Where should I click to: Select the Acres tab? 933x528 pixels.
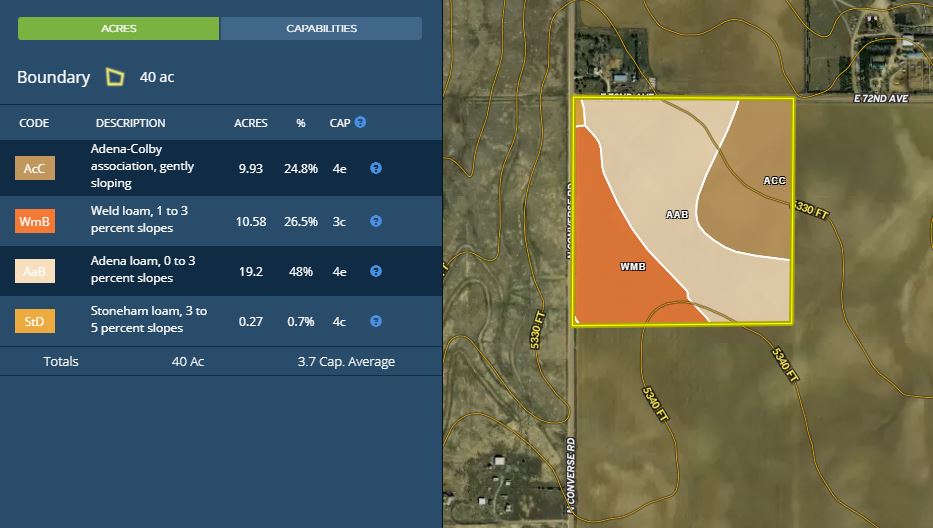pyautogui.click(x=119, y=28)
